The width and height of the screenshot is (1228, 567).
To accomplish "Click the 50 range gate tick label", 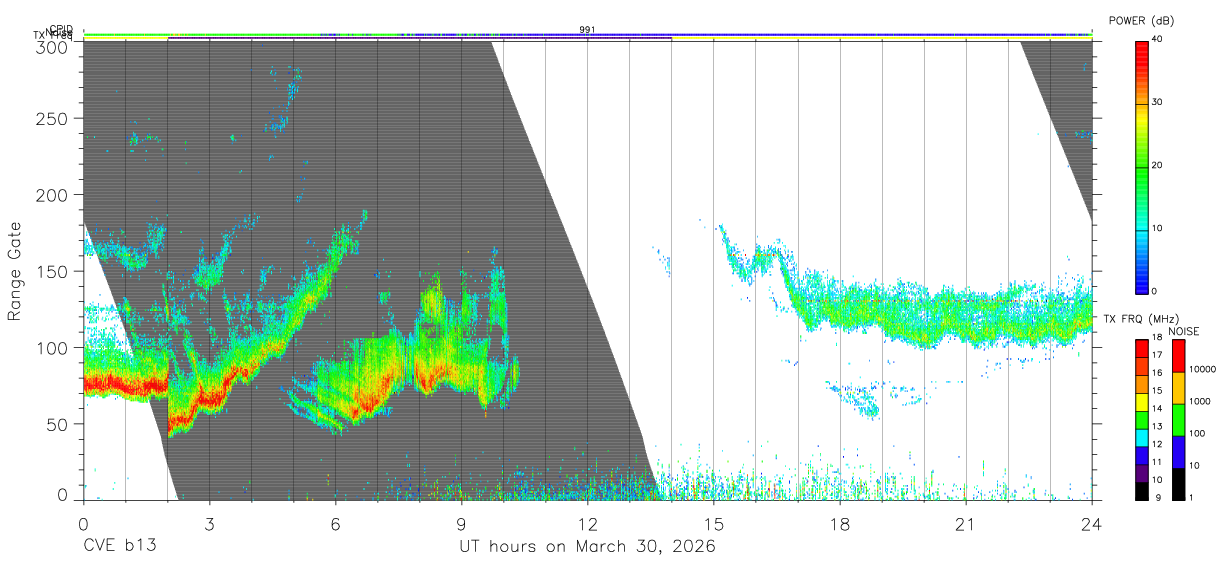I will (x=57, y=424).
